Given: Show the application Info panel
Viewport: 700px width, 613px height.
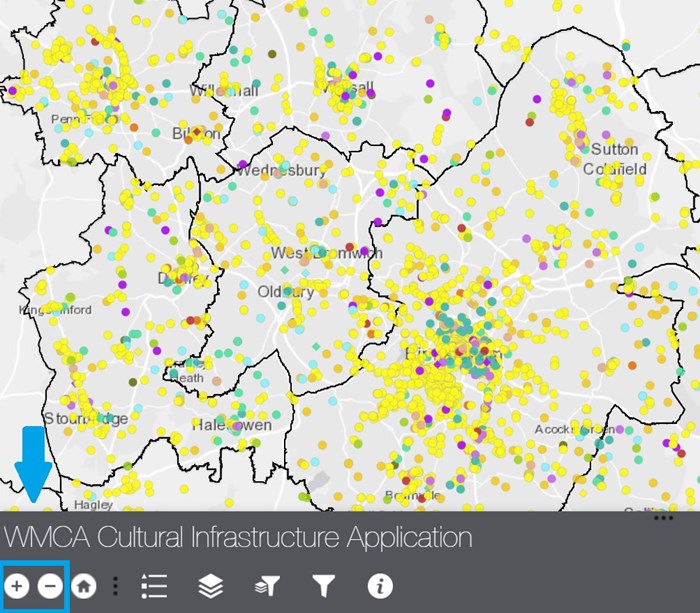Looking at the screenshot, I should (x=380, y=586).
